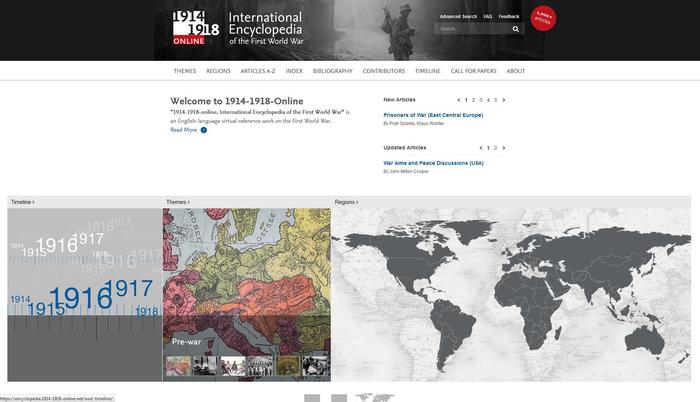Open the Feedback link

[509, 17]
